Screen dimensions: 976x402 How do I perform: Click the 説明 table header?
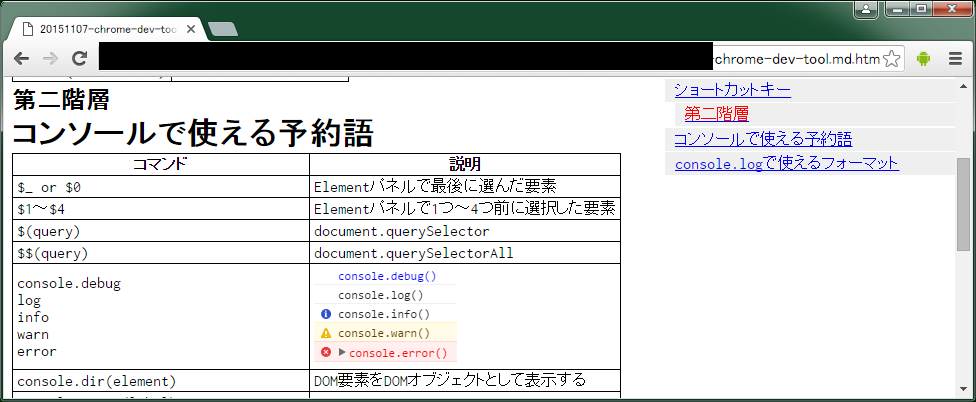click(x=465, y=164)
